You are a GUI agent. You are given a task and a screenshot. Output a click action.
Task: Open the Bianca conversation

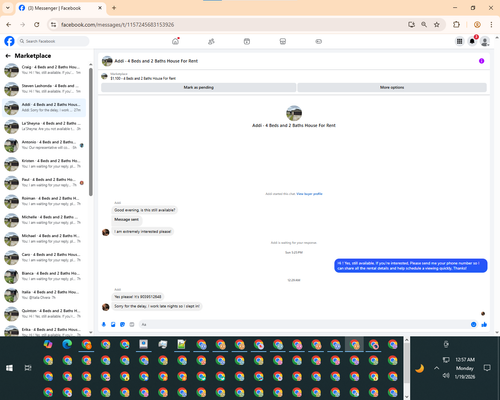coord(44,276)
